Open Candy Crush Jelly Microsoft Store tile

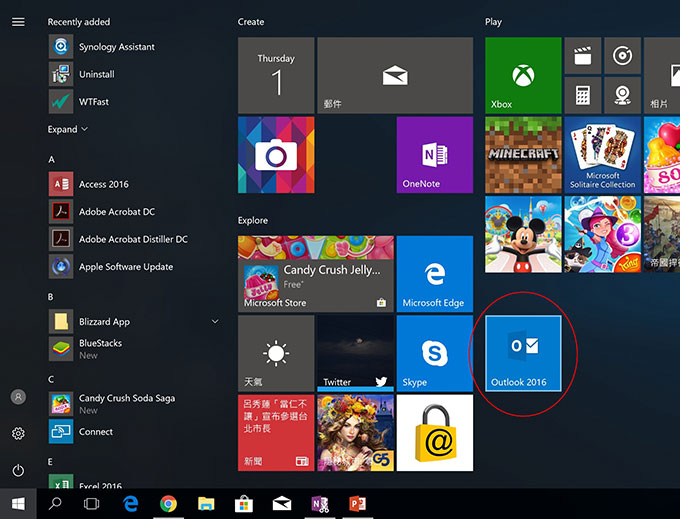(316, 274)
